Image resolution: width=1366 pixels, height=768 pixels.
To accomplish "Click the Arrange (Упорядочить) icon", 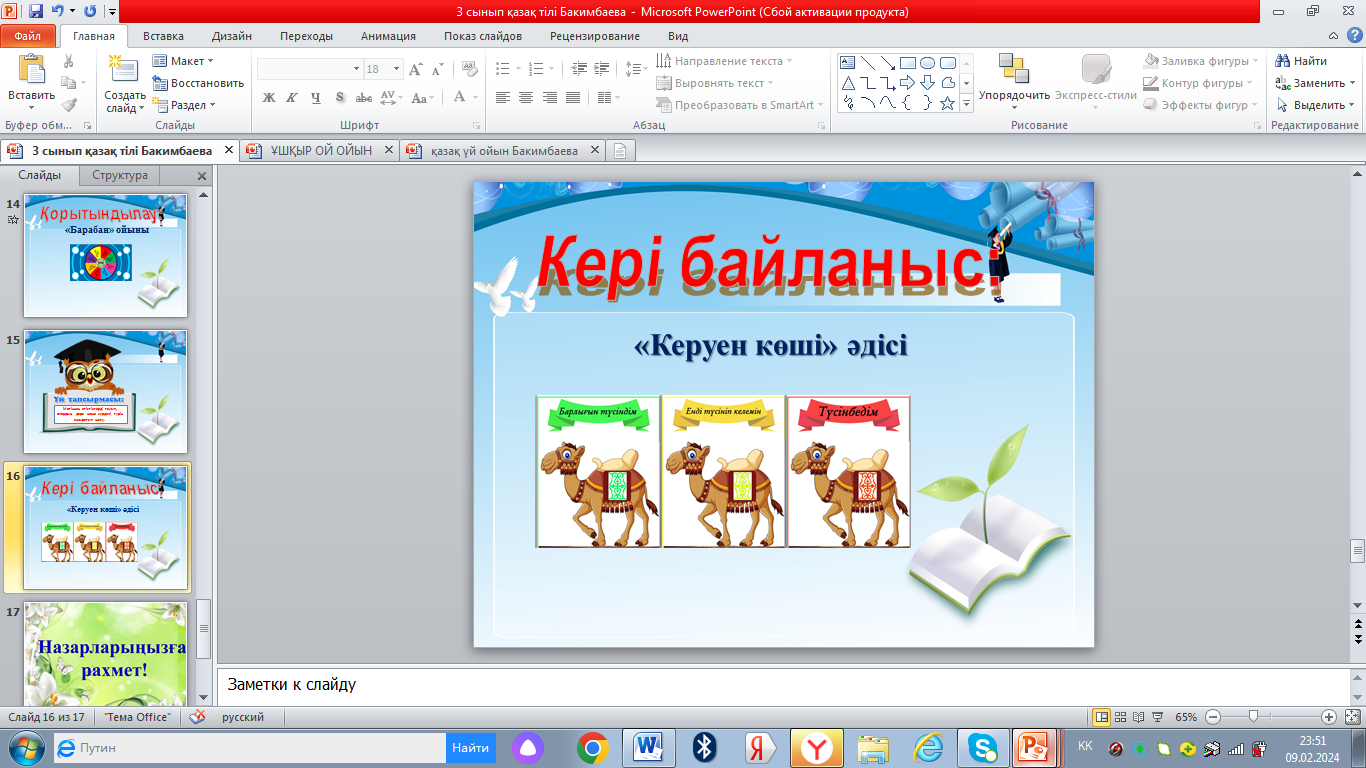I will tap(1014, 70).
